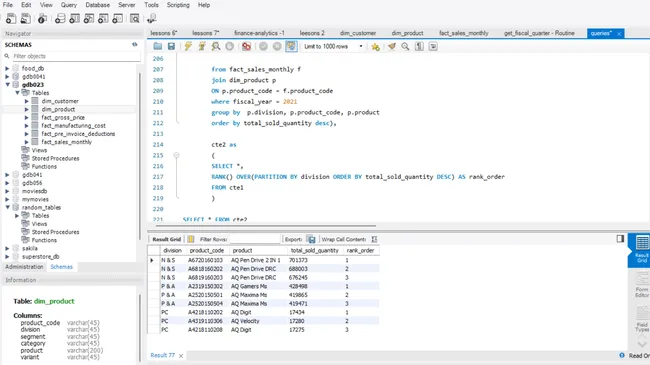Open the Form Editor side panel button

click(641, 284)
